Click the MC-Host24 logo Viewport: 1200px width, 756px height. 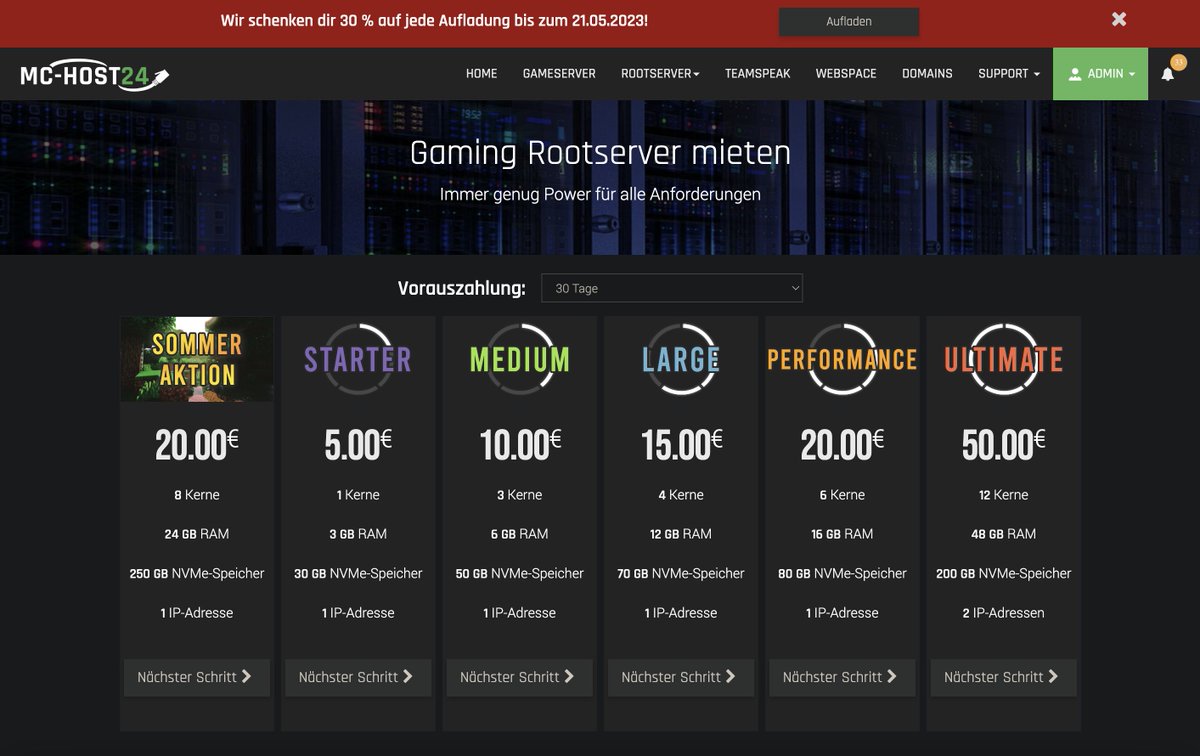click(x=90, y=73)
